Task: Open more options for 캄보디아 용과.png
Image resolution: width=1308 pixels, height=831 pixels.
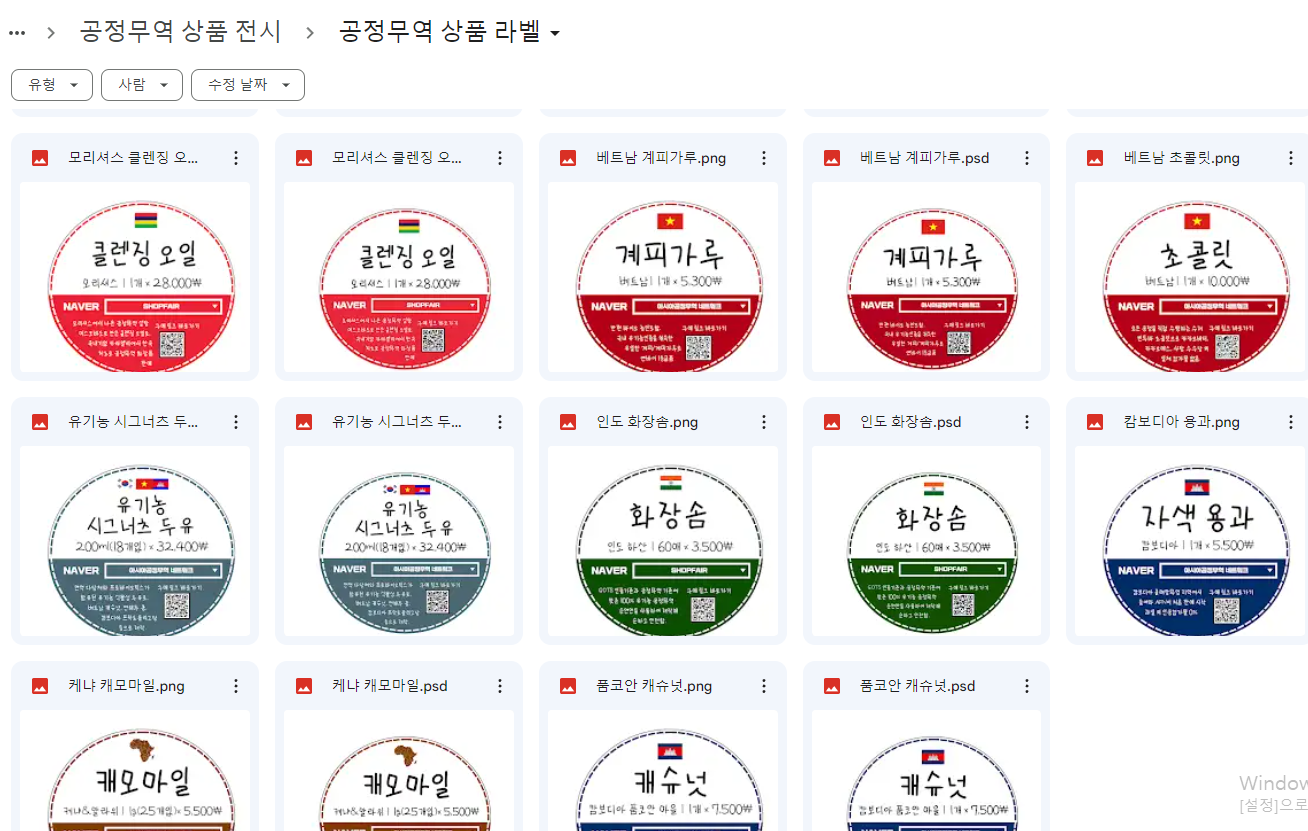Action: click(x=1291, y=422)
